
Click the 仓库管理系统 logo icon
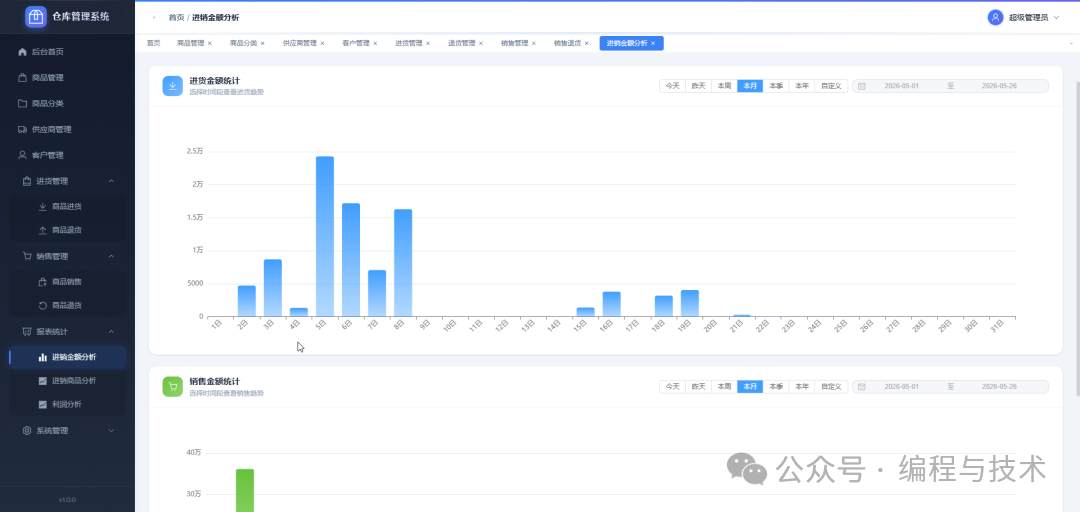(36, 17)
